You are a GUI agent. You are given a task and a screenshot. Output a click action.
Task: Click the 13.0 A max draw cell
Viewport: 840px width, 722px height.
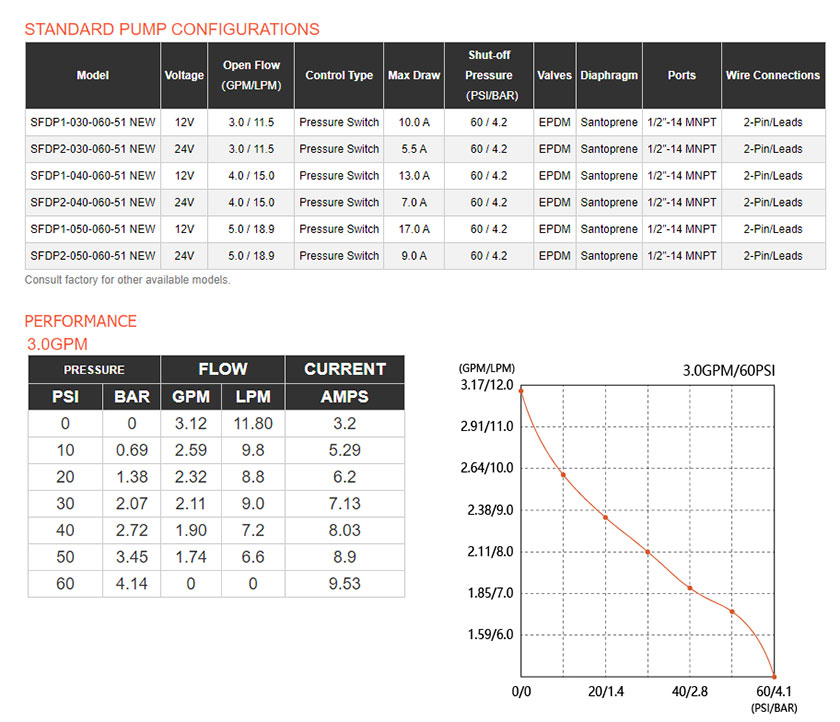(414, 176)
